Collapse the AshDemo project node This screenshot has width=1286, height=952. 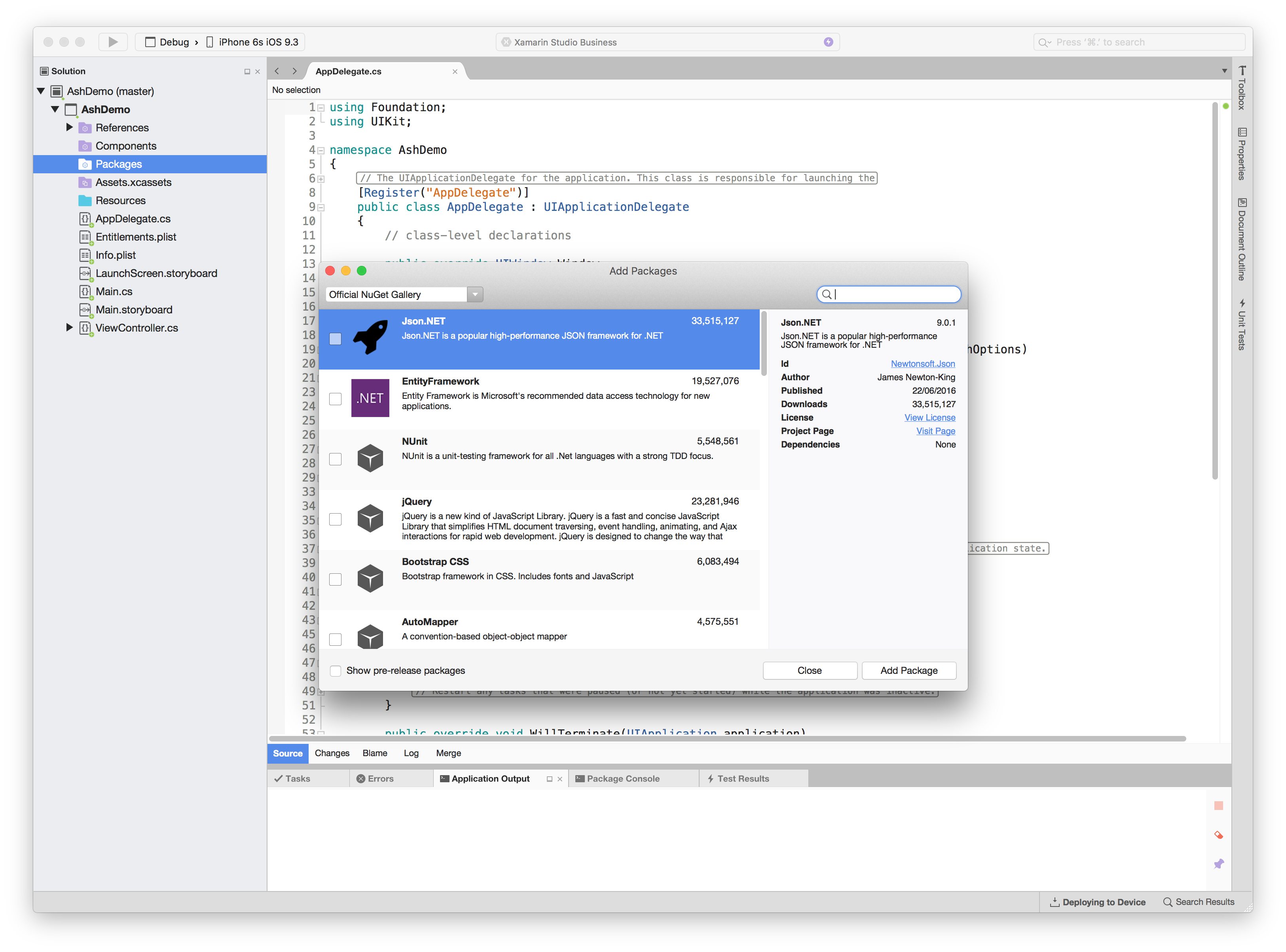(x=55, y=109)
